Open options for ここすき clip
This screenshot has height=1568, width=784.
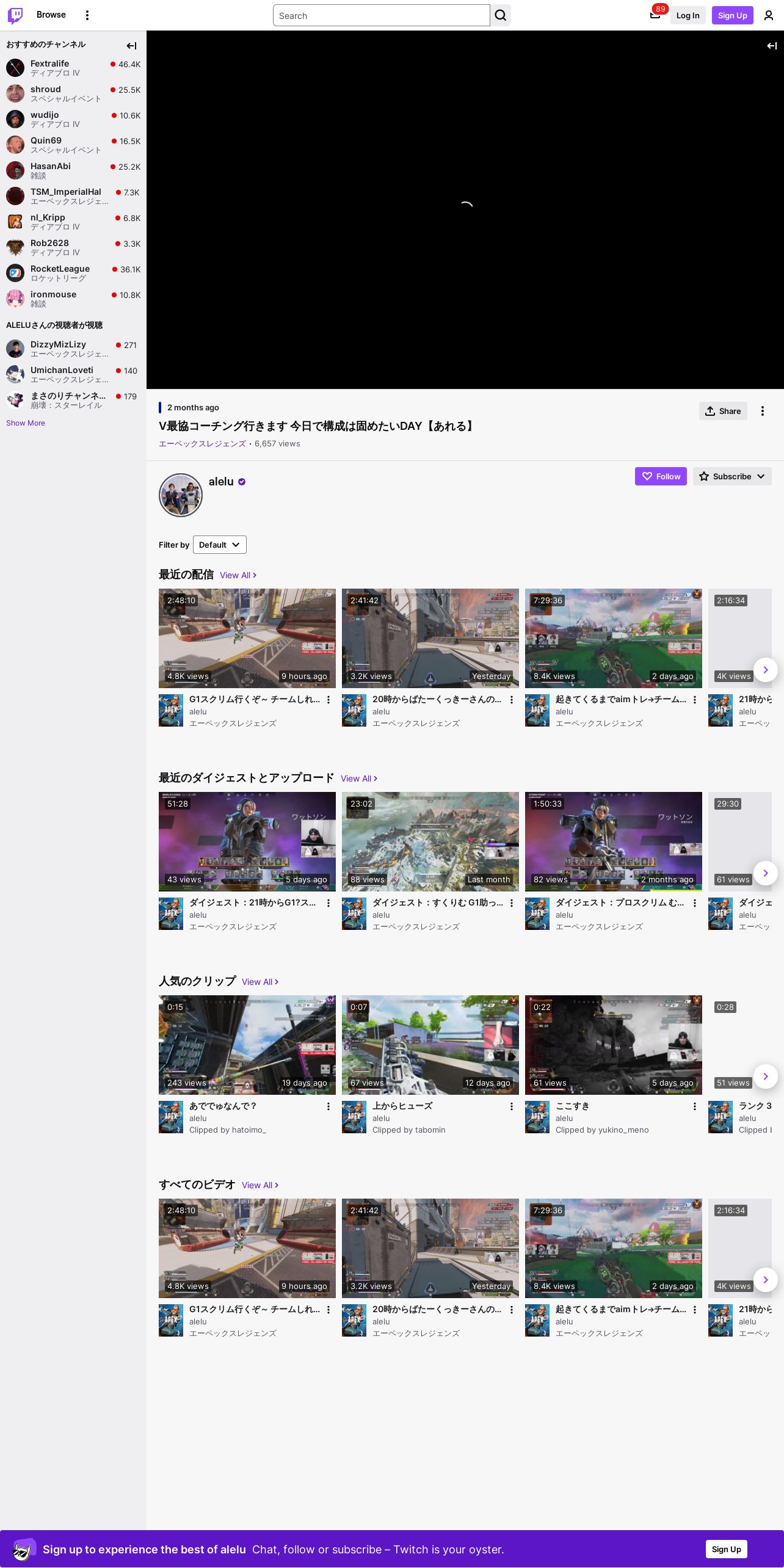coord(695,1106)
